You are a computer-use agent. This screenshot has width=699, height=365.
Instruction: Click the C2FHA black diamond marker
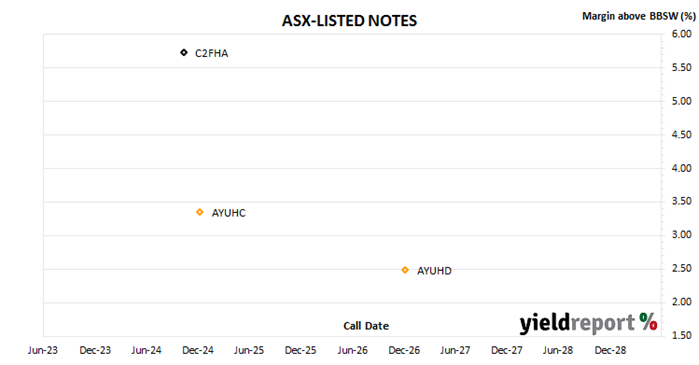coord(184,53)
